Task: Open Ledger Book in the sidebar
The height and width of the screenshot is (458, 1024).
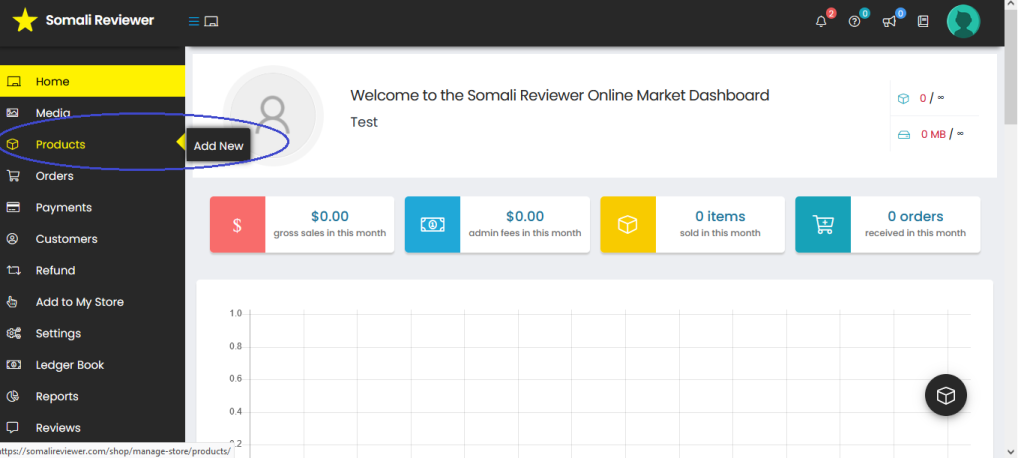Action: [x=92, y=365]
